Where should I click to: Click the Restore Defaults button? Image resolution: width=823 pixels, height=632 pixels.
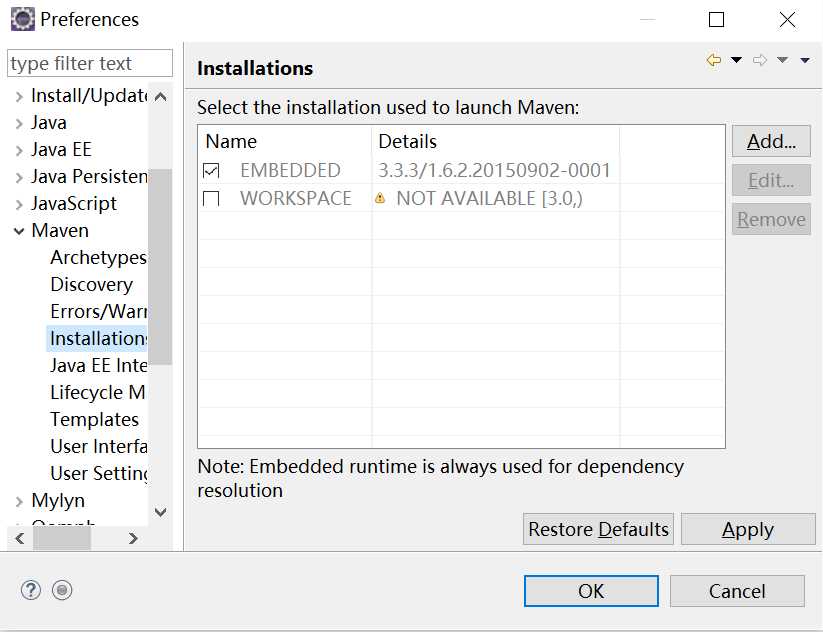598,529
